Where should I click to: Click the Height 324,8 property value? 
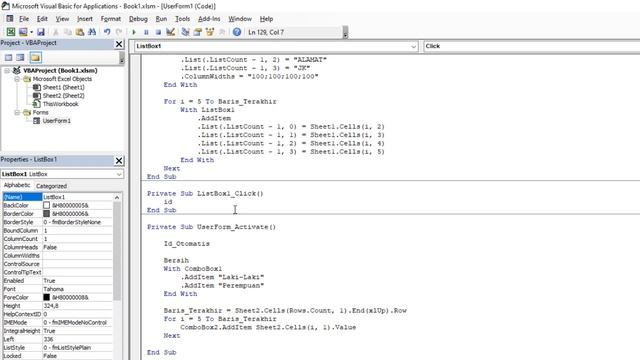pyautogui.click(x=77, y=306)
